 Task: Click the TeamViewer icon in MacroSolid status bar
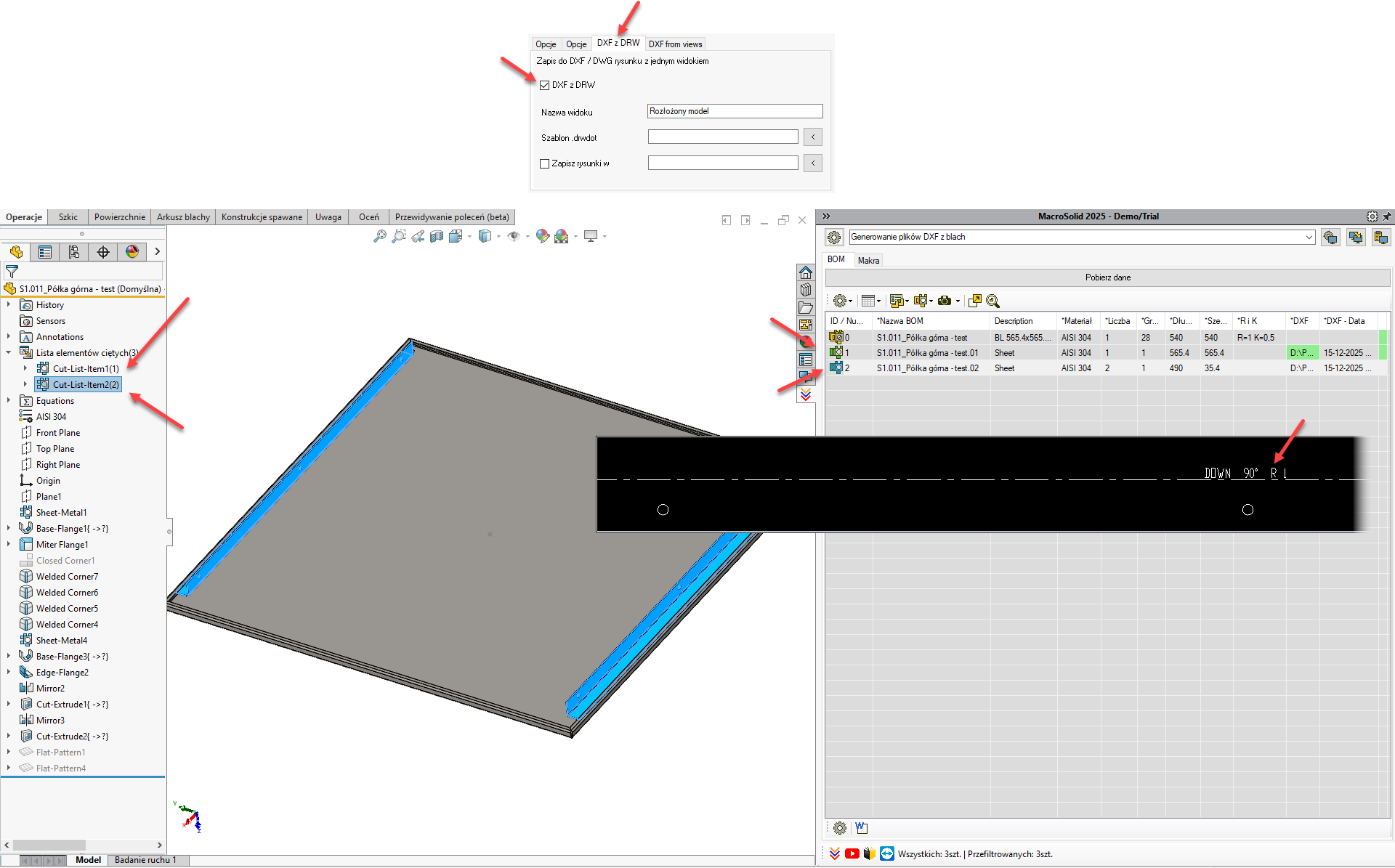(887, 854)
